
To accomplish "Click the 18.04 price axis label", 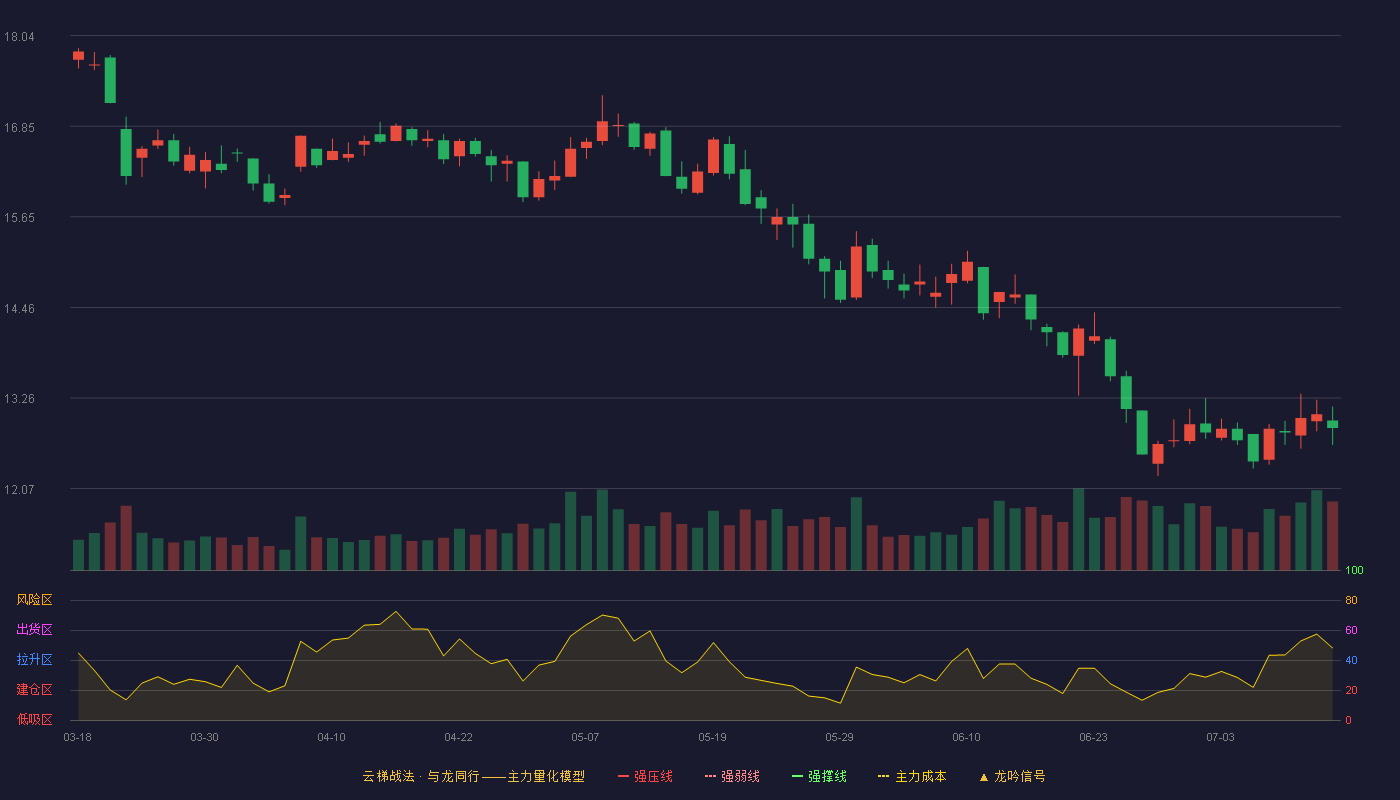I will [x=19, y=37].
